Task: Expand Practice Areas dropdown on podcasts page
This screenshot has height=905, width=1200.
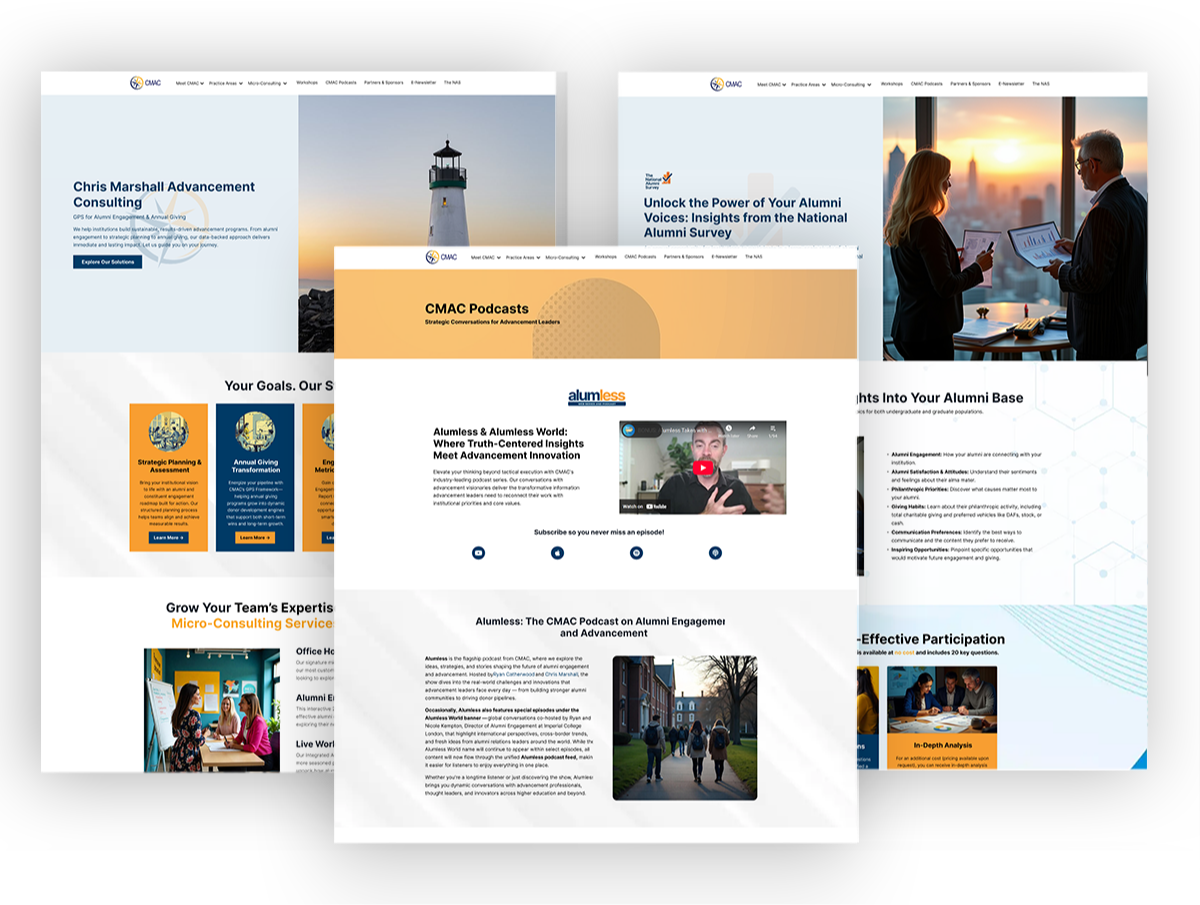Action: [523, 257]
